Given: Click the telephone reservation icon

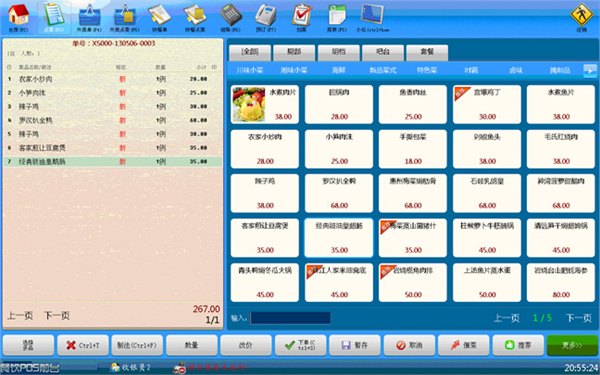Looking at the screenshot, I should point(266,15).
